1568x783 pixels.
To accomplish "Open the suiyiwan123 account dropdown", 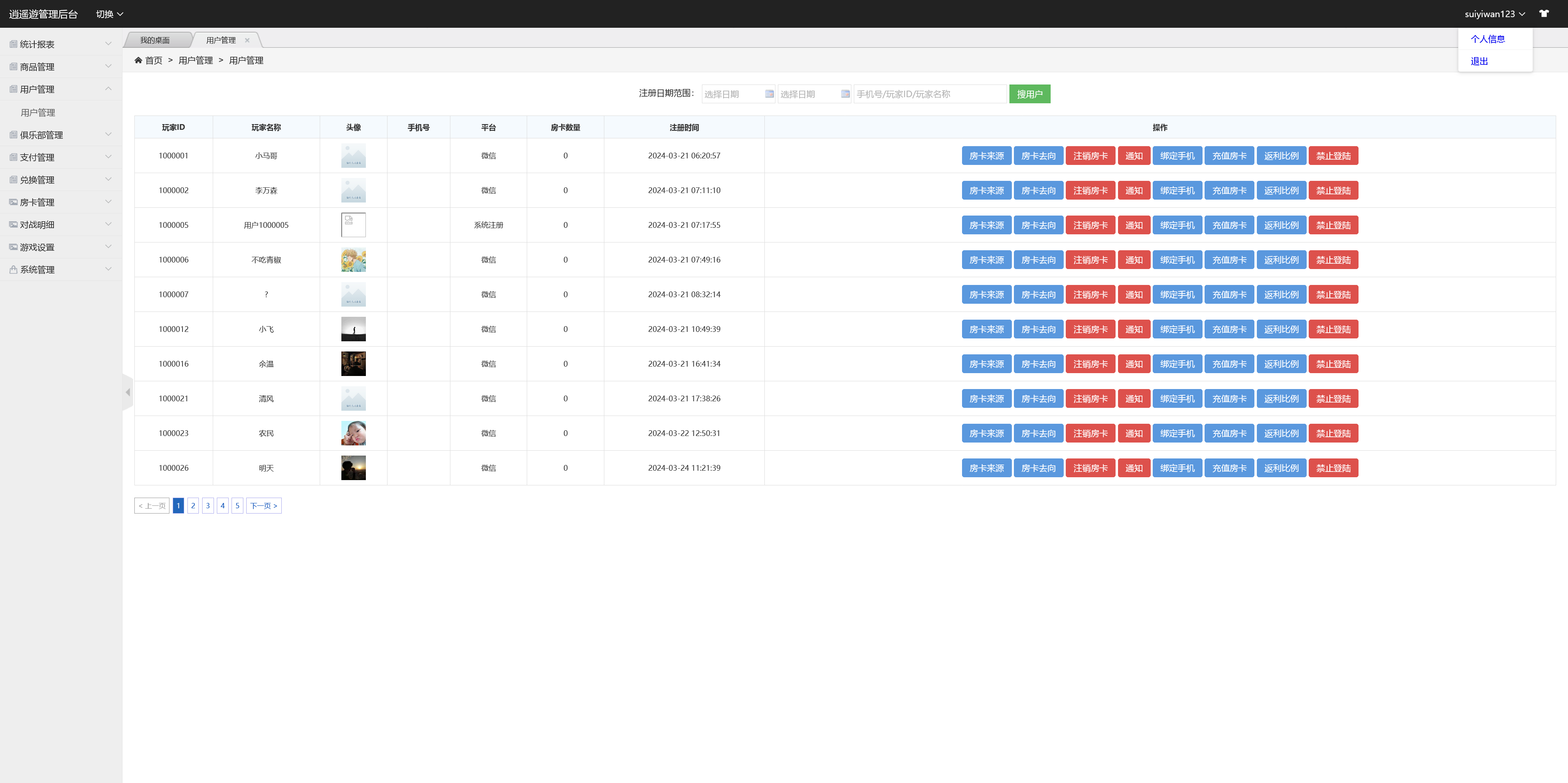I will [1494, 14].
